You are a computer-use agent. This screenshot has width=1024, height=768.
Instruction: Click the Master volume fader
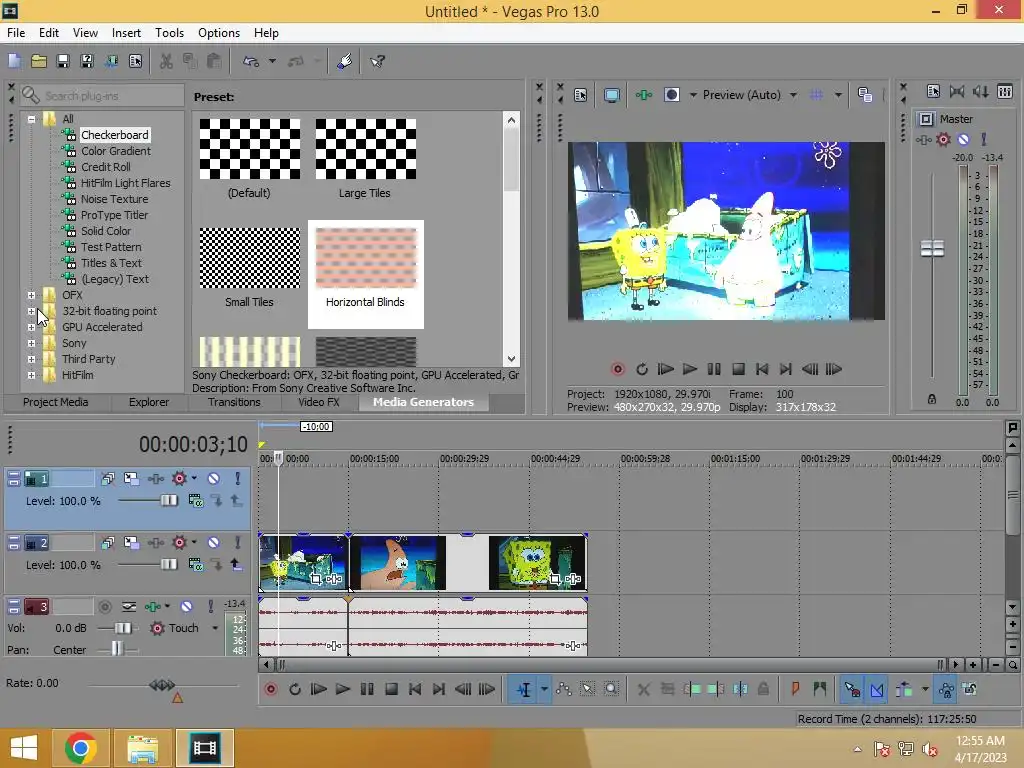(x=932, y=248)
